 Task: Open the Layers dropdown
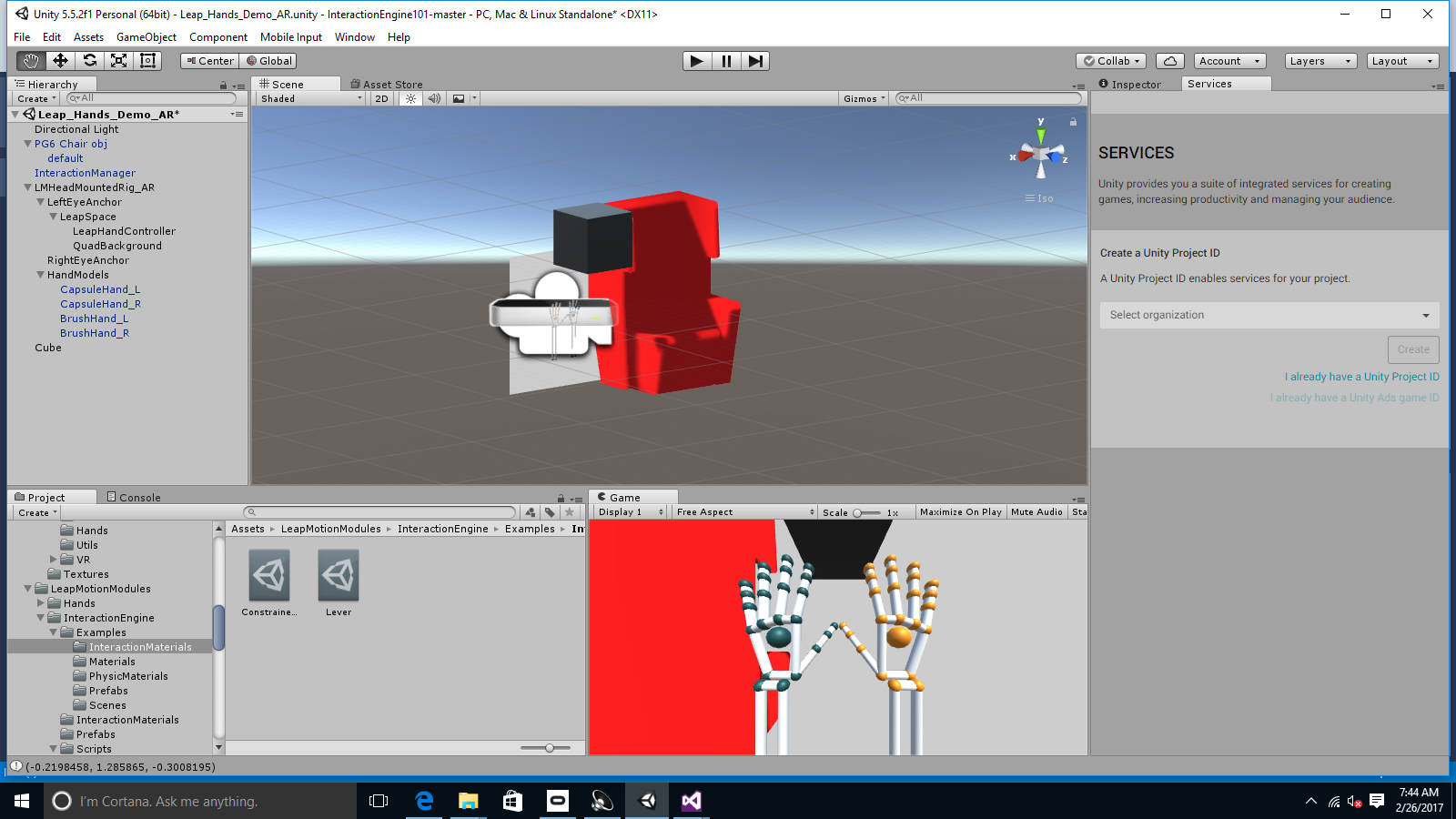[x=1320, y=61]
